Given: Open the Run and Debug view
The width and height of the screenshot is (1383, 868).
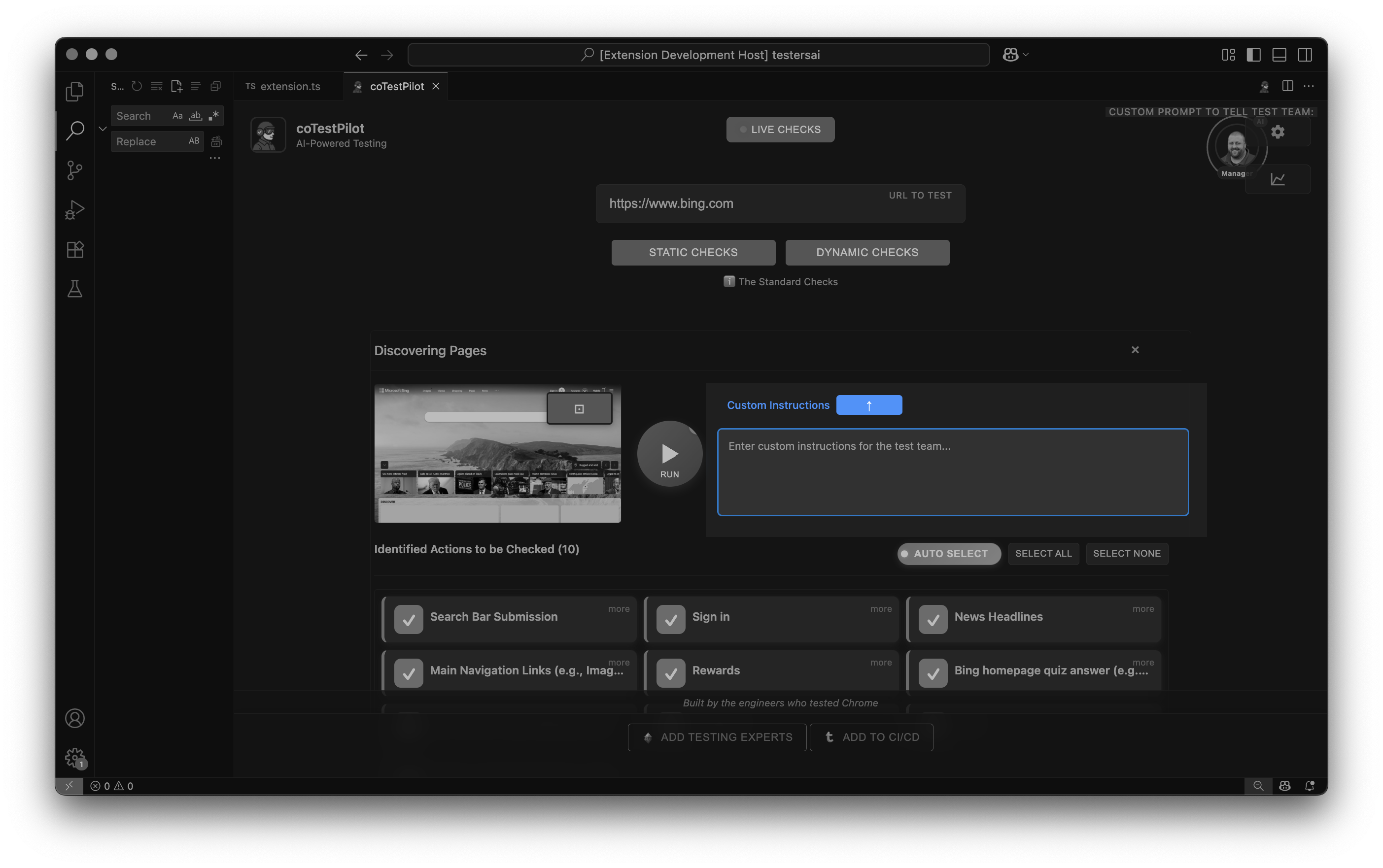Looking at the screenshot, I should 74,209.
